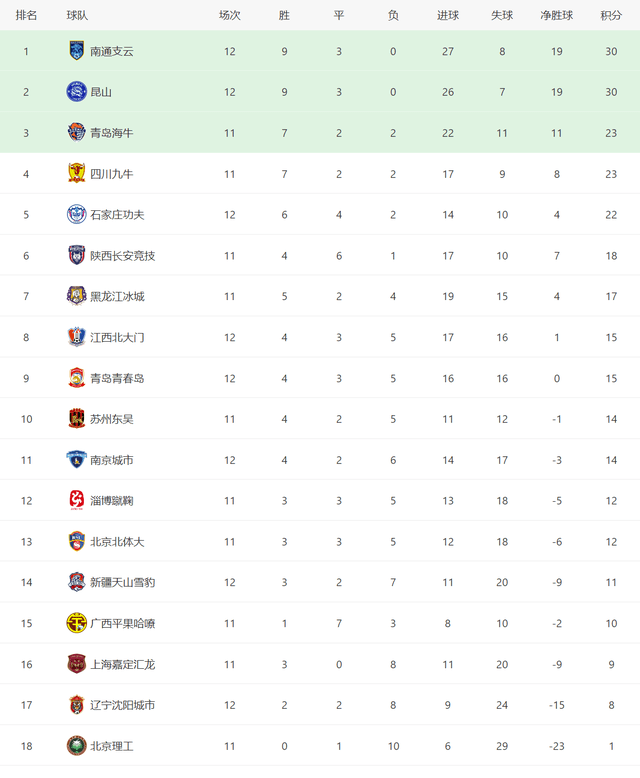Click the 净胜球 column header
The width and height of the screenshot is (640, 778).
(557, 15)
